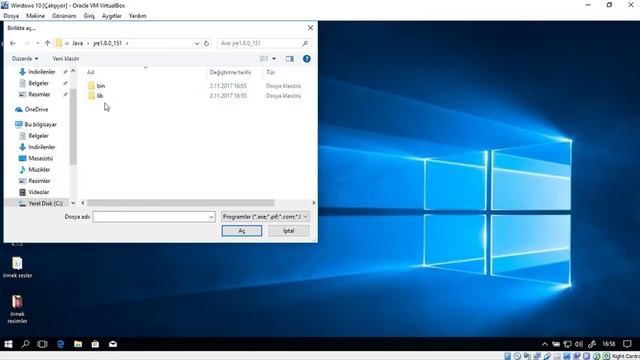The width and height of the screenshot is (640, 360).
Task: Open Microsoft Store from taskbar
Action: pos(95,344)
